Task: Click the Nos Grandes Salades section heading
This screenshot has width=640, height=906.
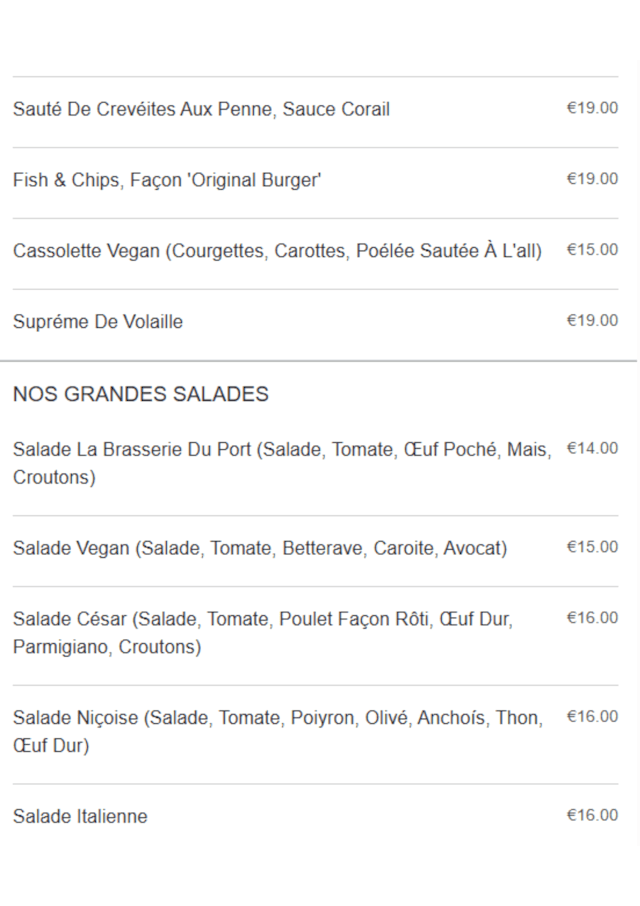Action: 141,394
